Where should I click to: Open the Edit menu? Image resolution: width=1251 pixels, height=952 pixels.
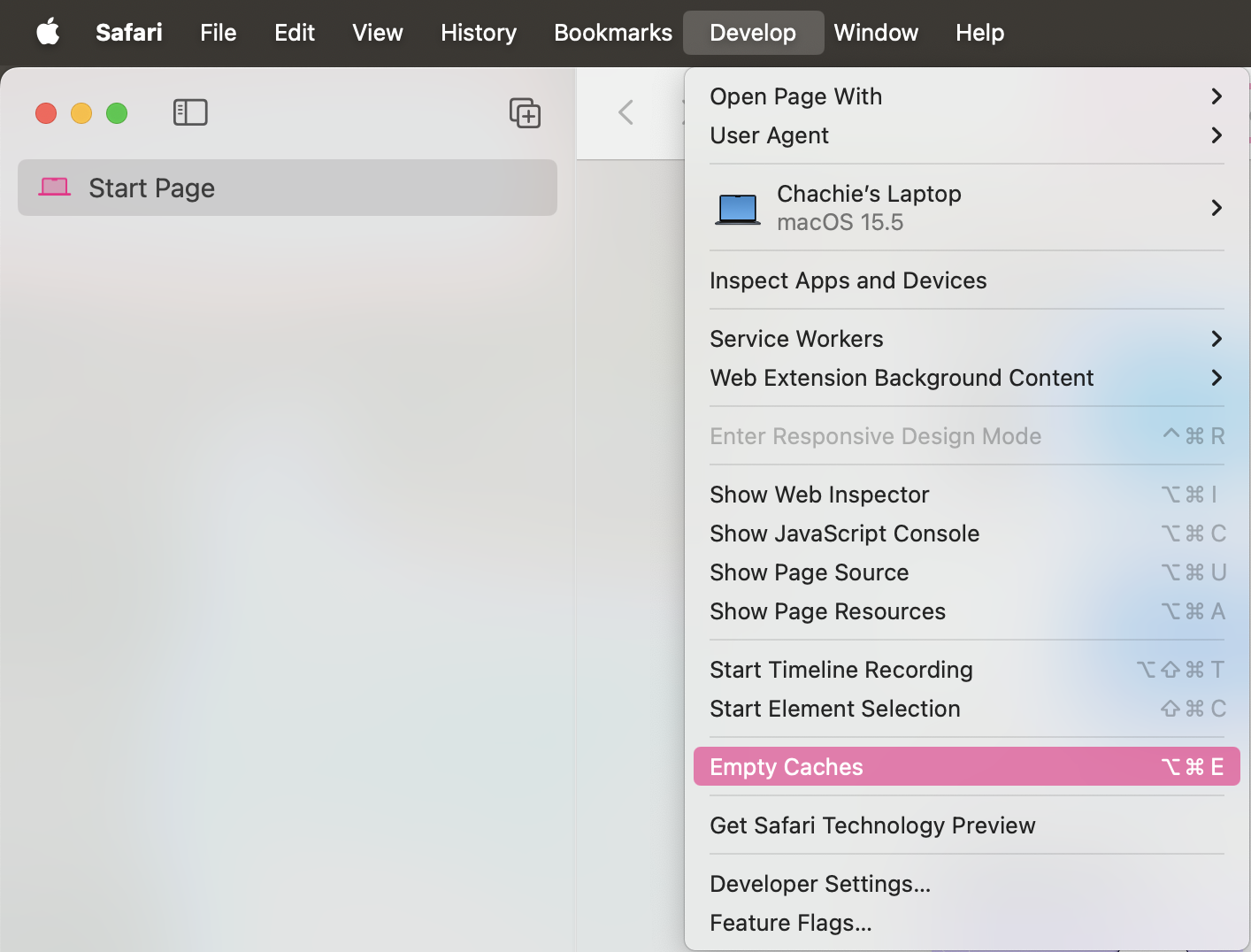click(295, 33)
